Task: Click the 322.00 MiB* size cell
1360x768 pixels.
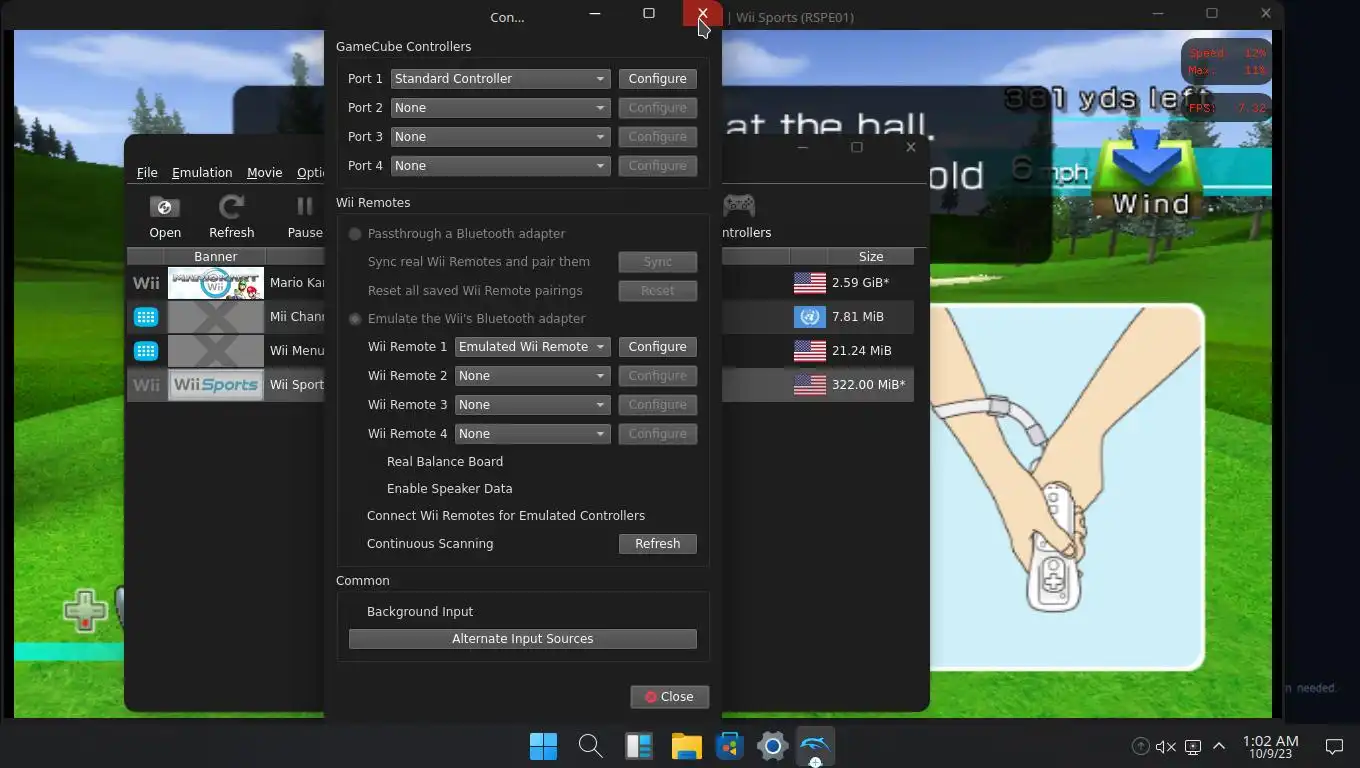Action: click(868, 385)
